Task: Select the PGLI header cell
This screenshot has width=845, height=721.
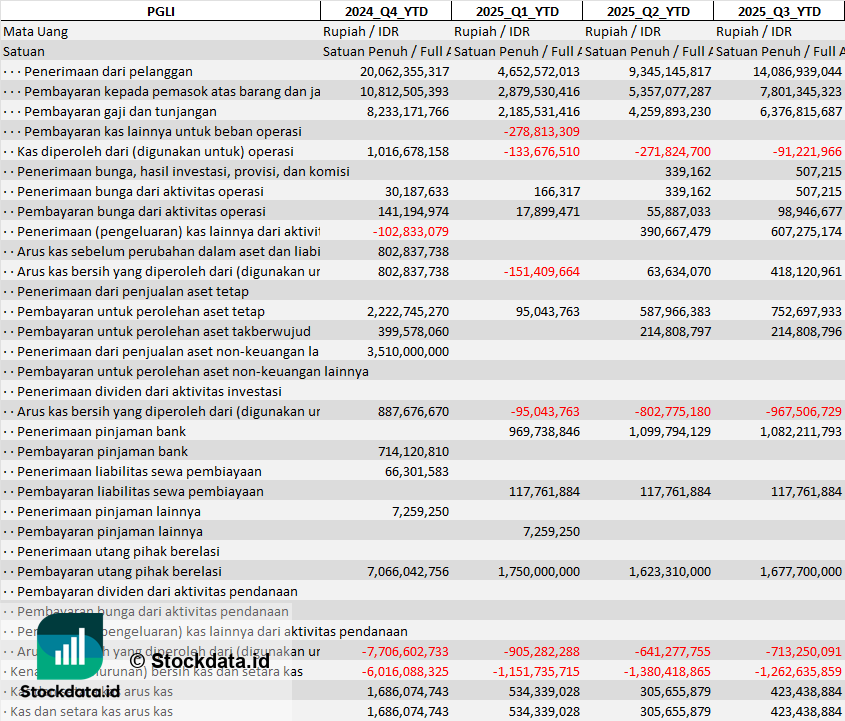Action: [161, 11]
